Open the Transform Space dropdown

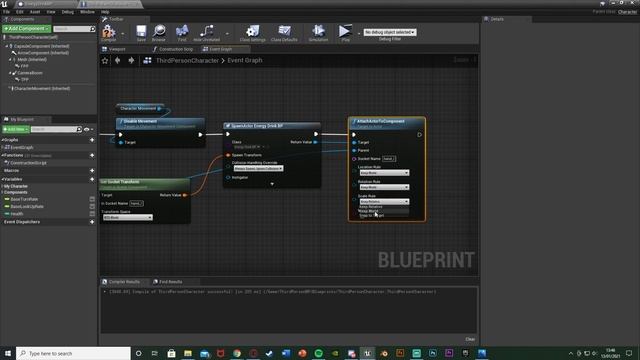[128, 218]
